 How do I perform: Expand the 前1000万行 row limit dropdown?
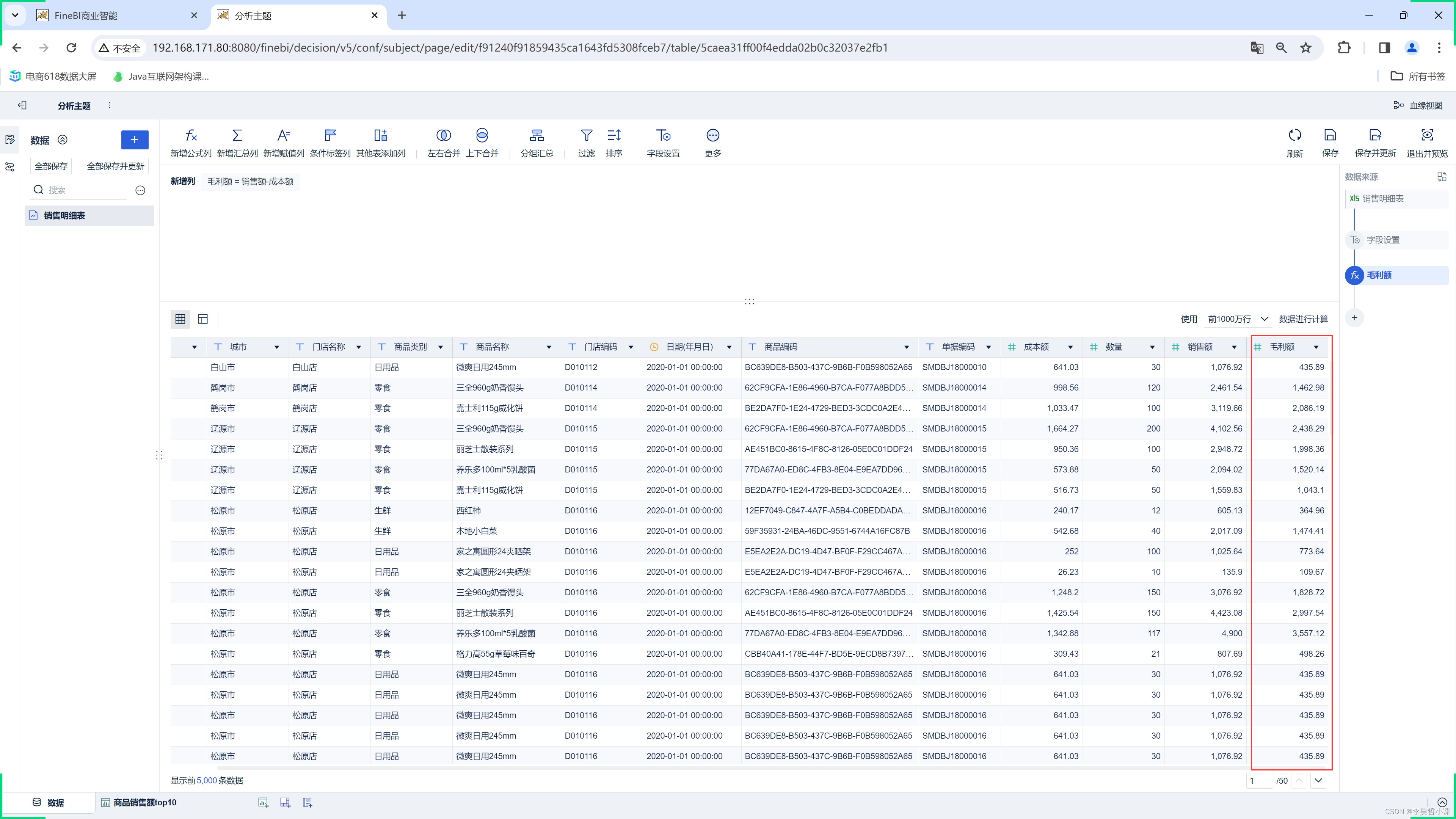tap(1238, 319)
